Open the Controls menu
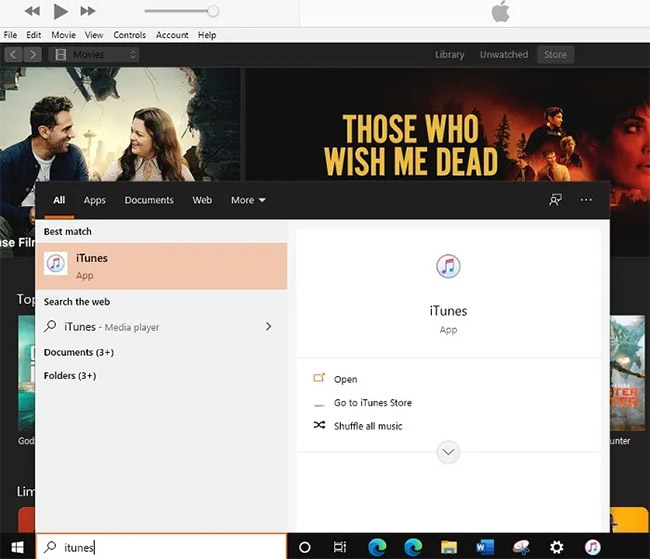Screen dimensions: 650x559 (x=129, y=35)
